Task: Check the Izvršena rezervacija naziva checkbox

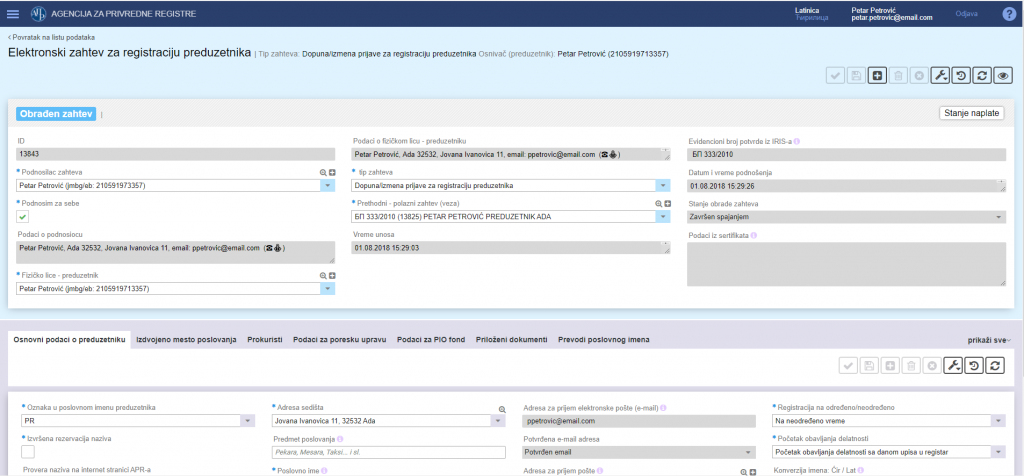Action: 28,452
